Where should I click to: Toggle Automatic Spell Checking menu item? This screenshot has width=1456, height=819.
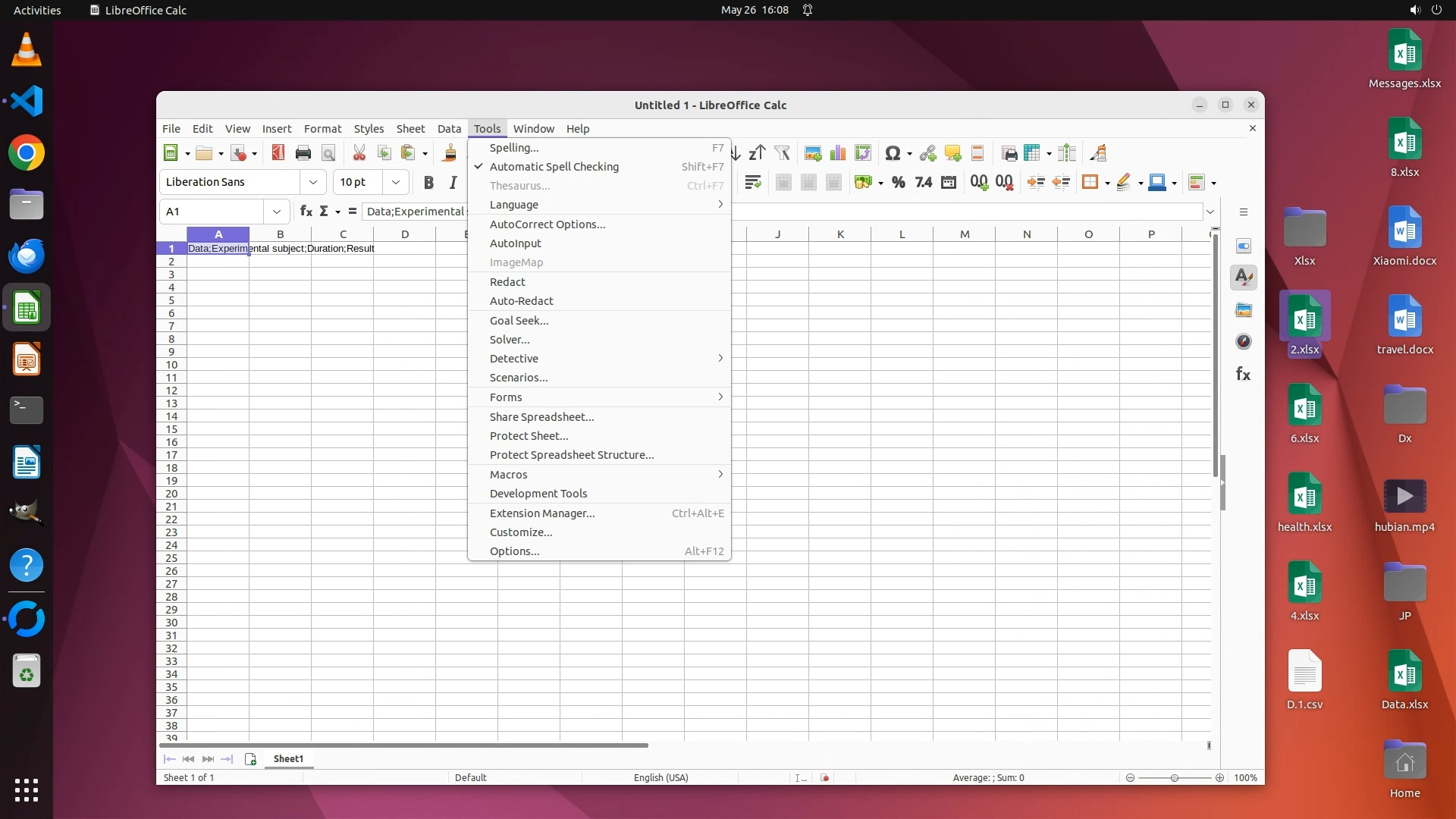coord(554,167)
